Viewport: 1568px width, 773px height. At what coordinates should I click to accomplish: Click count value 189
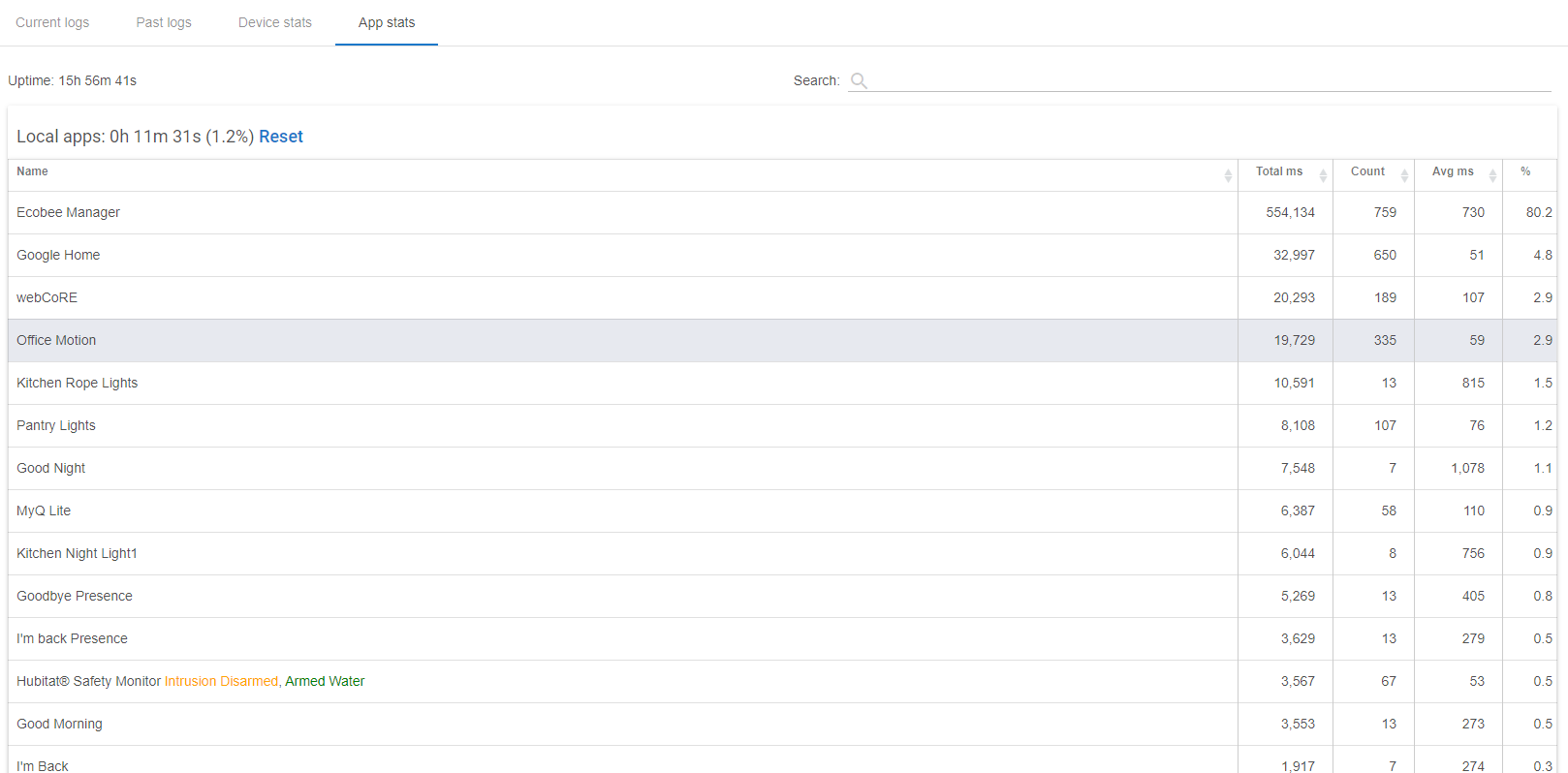pos(1385,297)
